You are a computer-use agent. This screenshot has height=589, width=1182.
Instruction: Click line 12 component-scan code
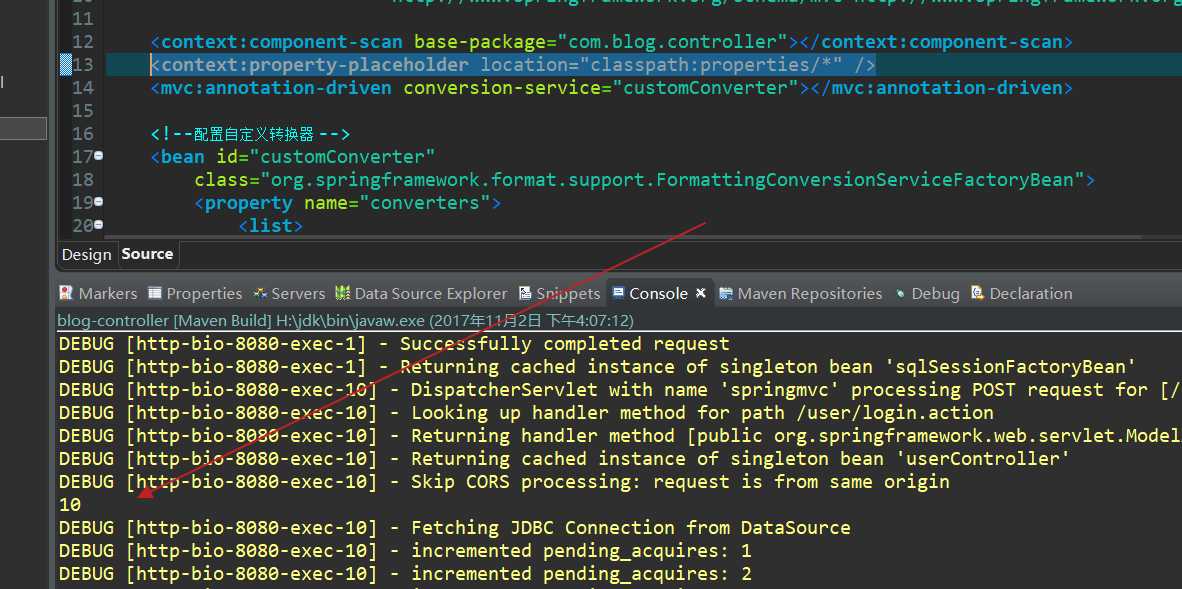point(611,41)
